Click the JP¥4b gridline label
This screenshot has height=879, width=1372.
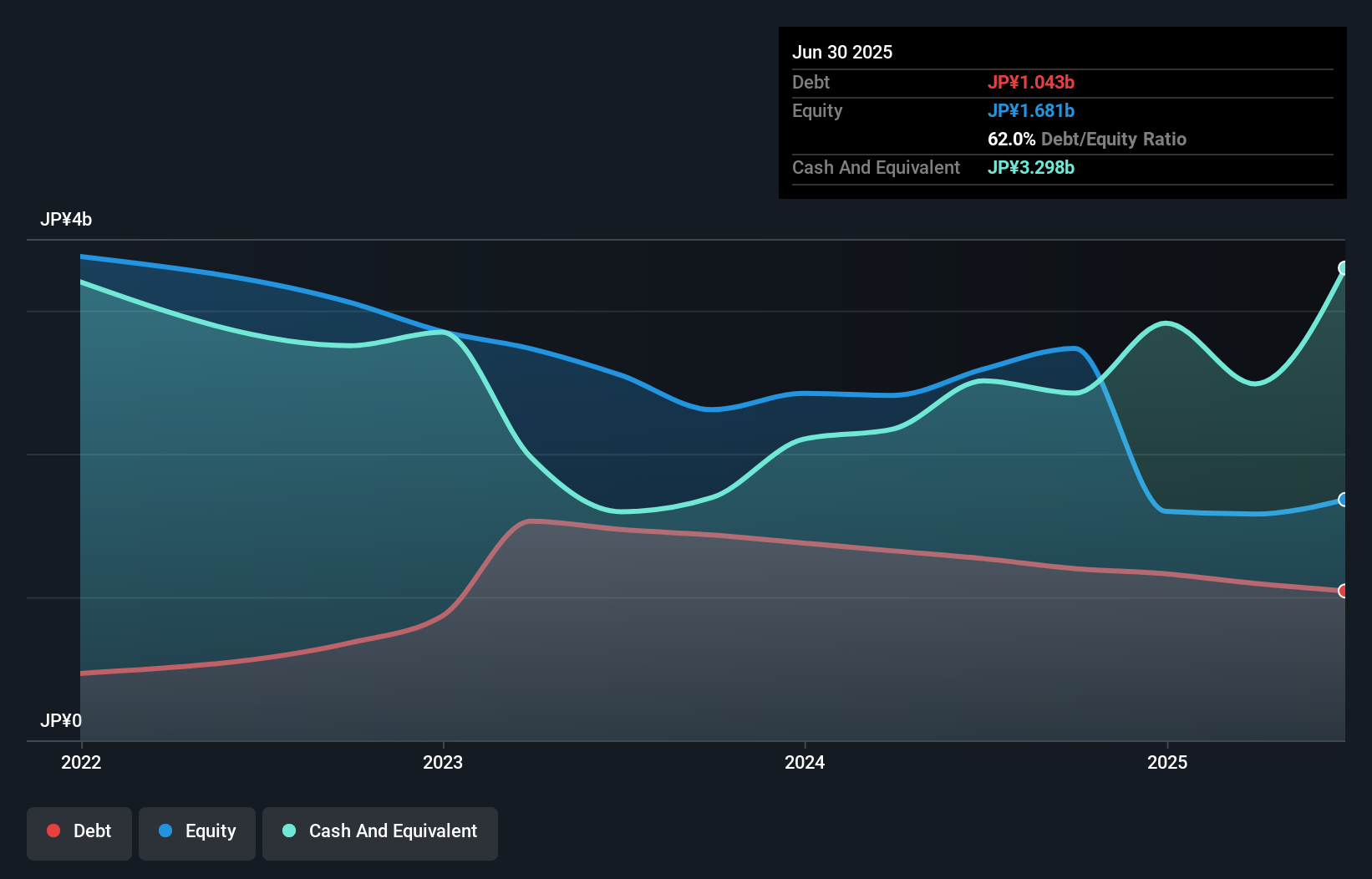click(x=67, y=220)
